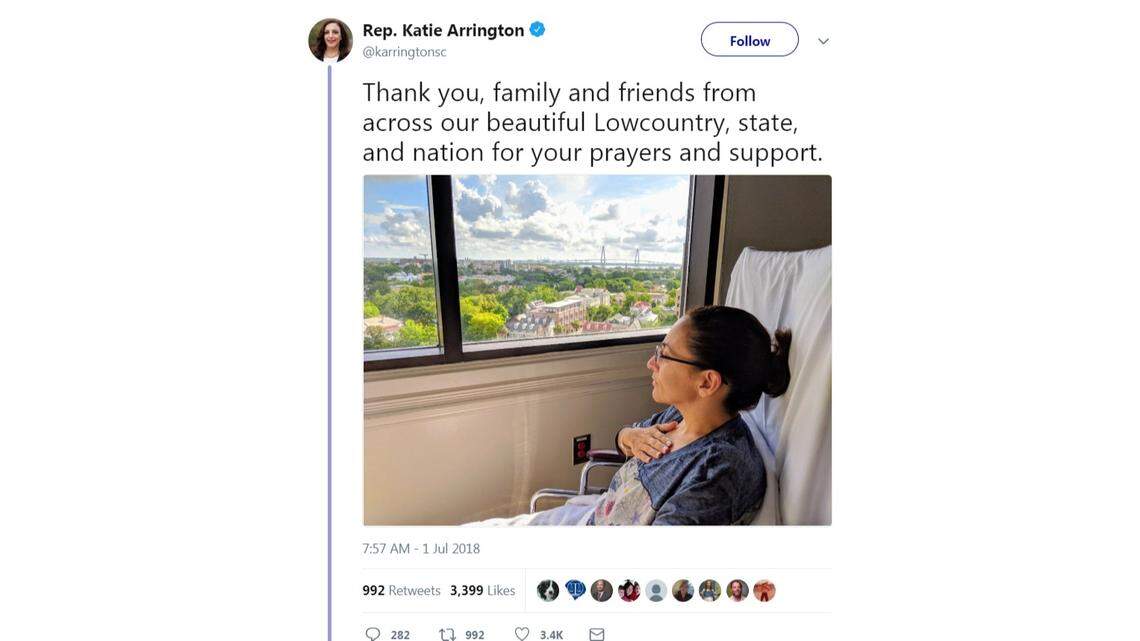
Task: Click the 3.4K like count
Action: pyautogui.click(x=551, y=634)
